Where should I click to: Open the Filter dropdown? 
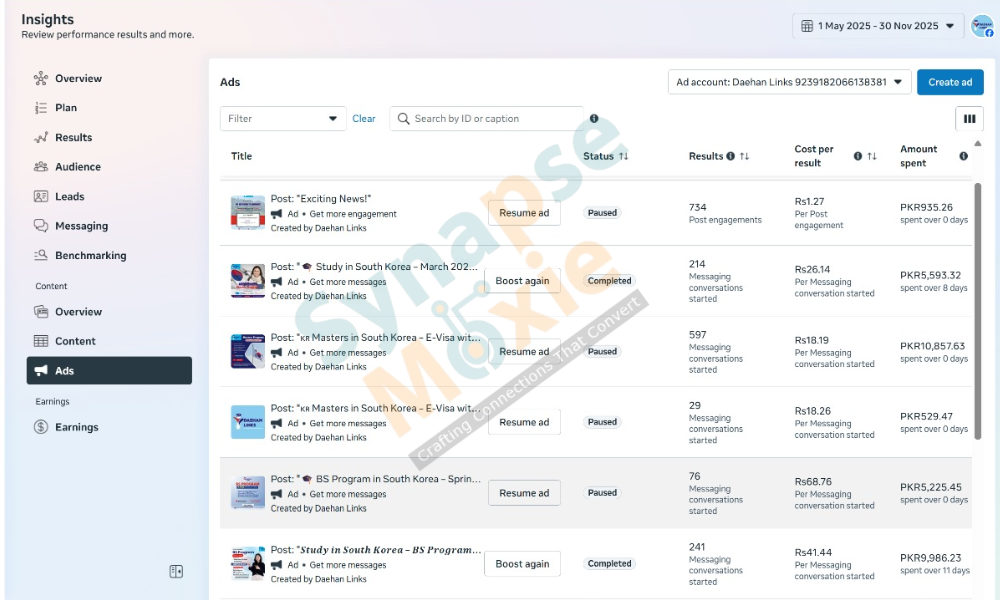[283, 119]
